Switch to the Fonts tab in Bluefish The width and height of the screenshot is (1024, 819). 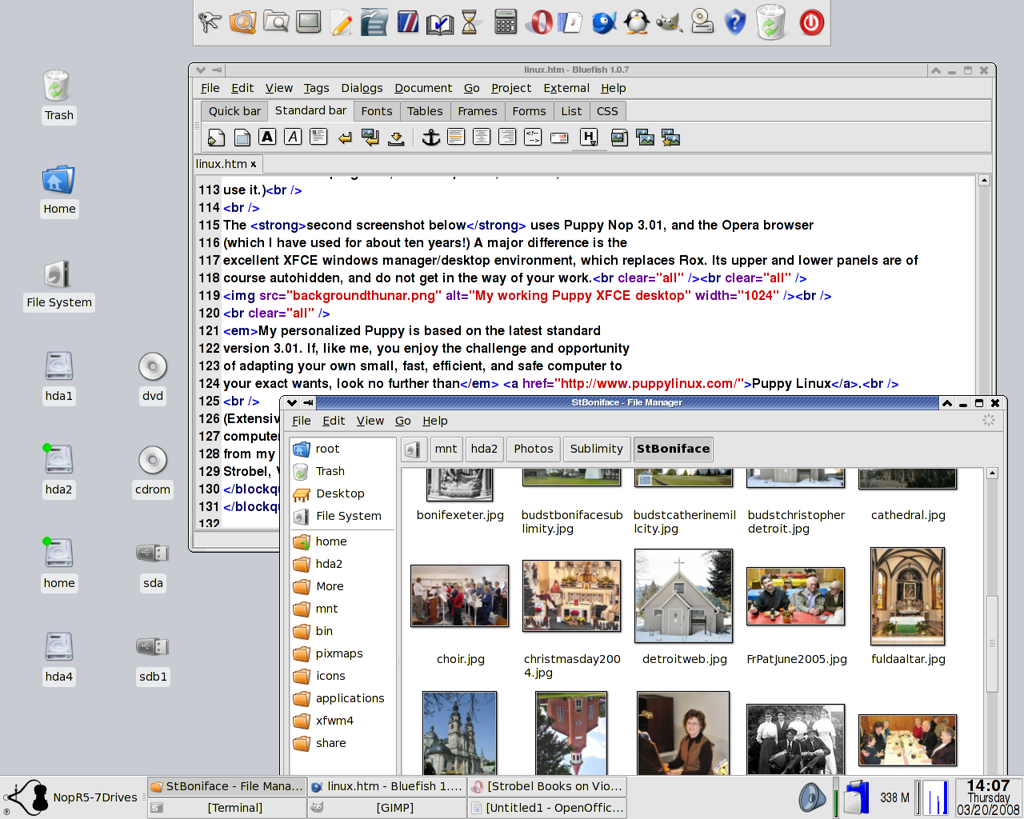pos(377,111)
